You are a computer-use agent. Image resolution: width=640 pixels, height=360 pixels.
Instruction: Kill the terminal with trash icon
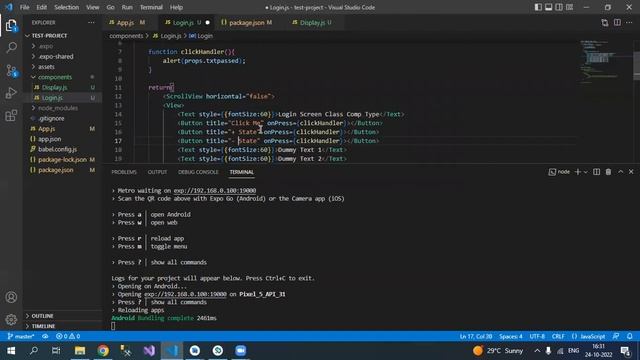click(608, 172)
